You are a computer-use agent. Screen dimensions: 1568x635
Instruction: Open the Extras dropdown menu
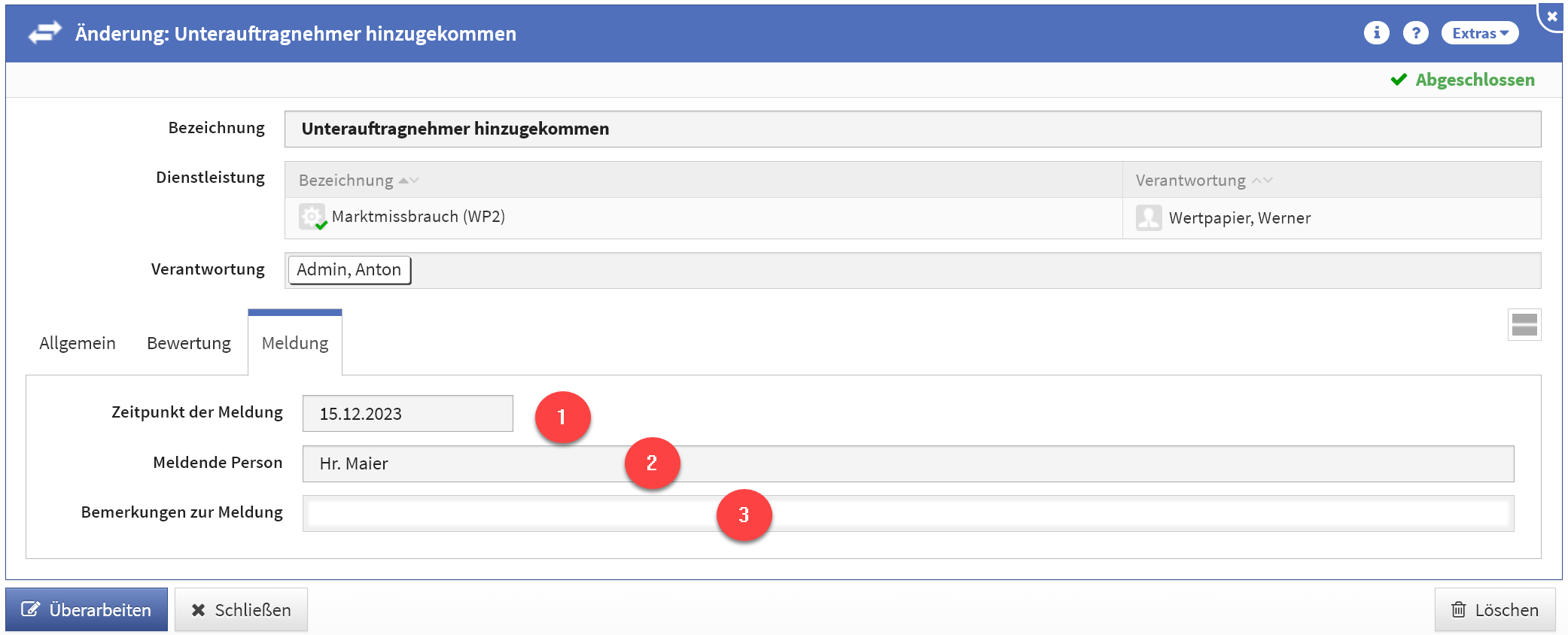1479,33
